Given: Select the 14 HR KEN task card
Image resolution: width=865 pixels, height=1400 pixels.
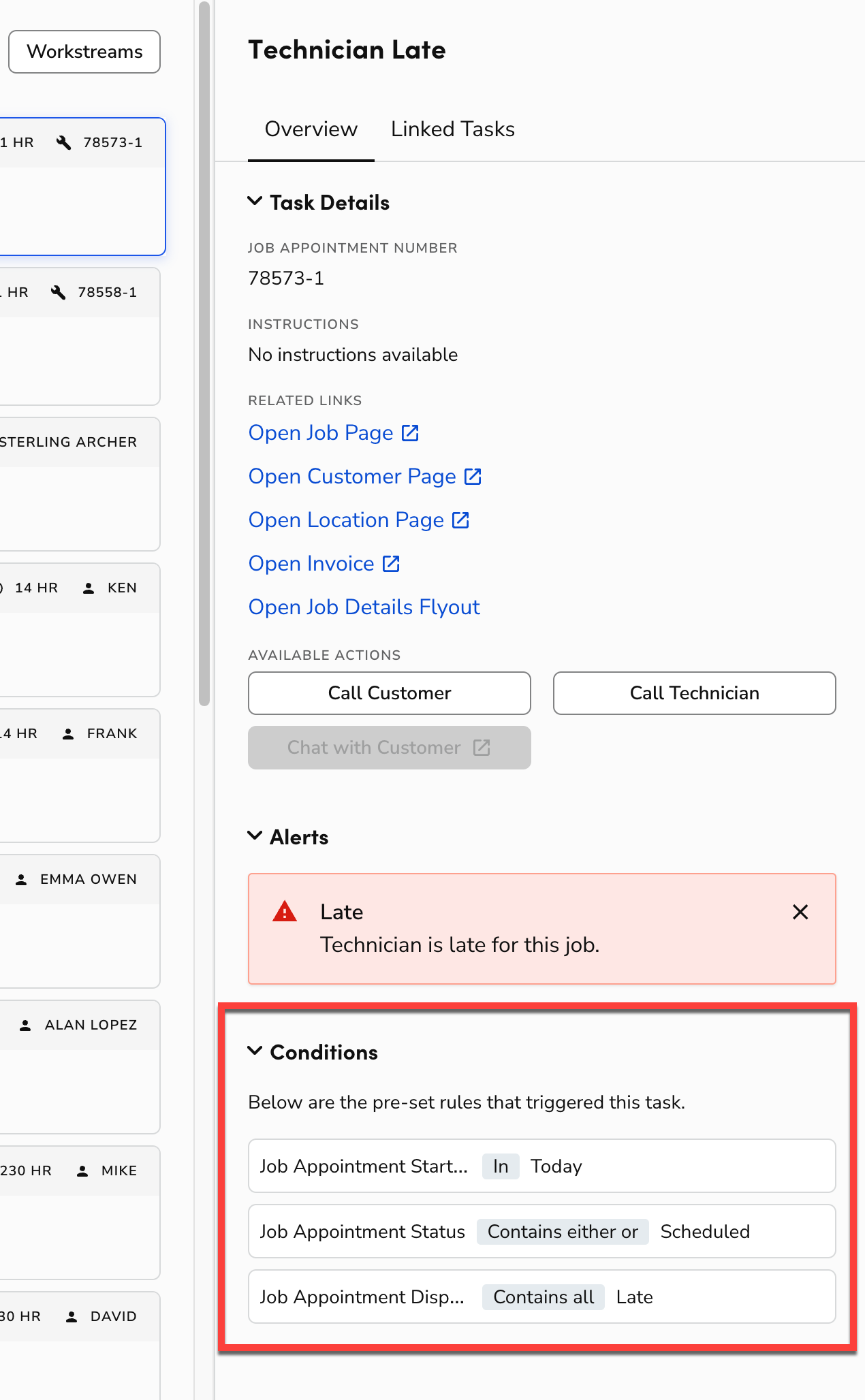Looking at the screenshot, I should tap(80, 630).
